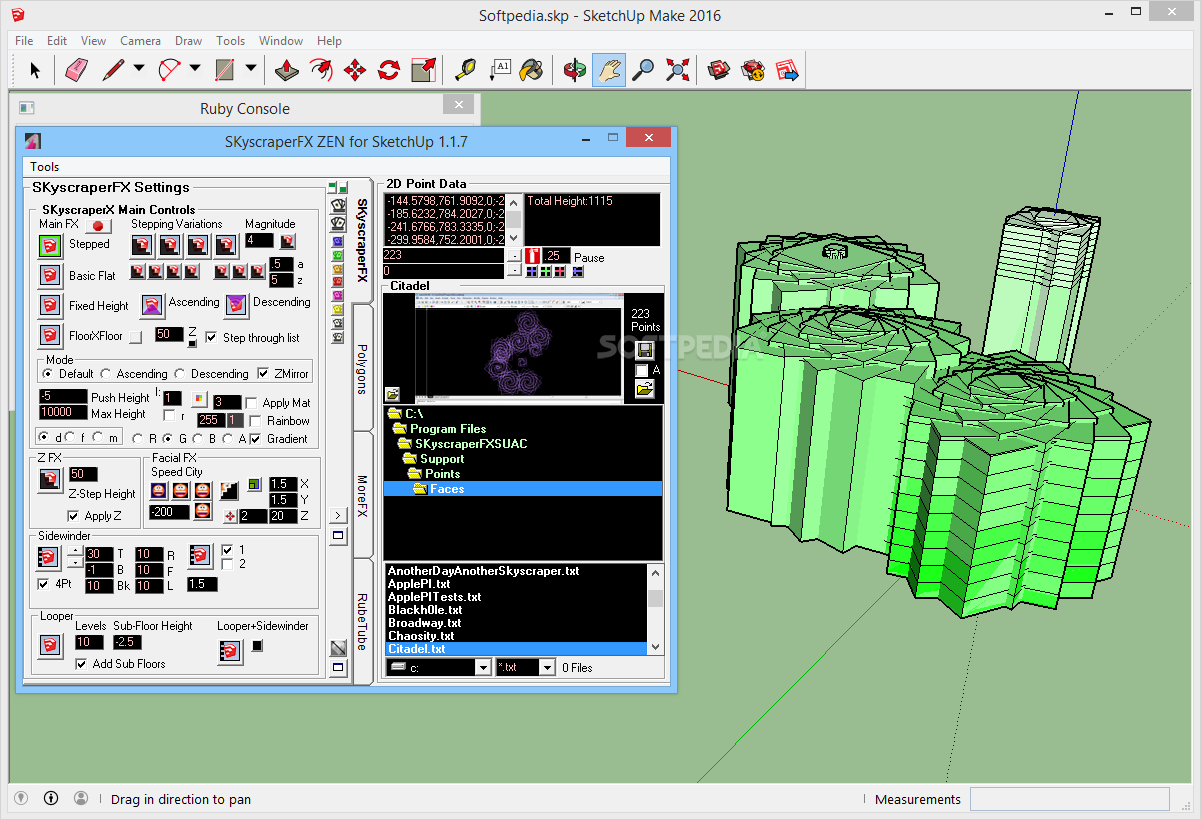Image resolution: width=1201 pixels, height=820 pixels.
Task: Click the FloorXFloor FX icon
Action: click(x=50, y=335)
